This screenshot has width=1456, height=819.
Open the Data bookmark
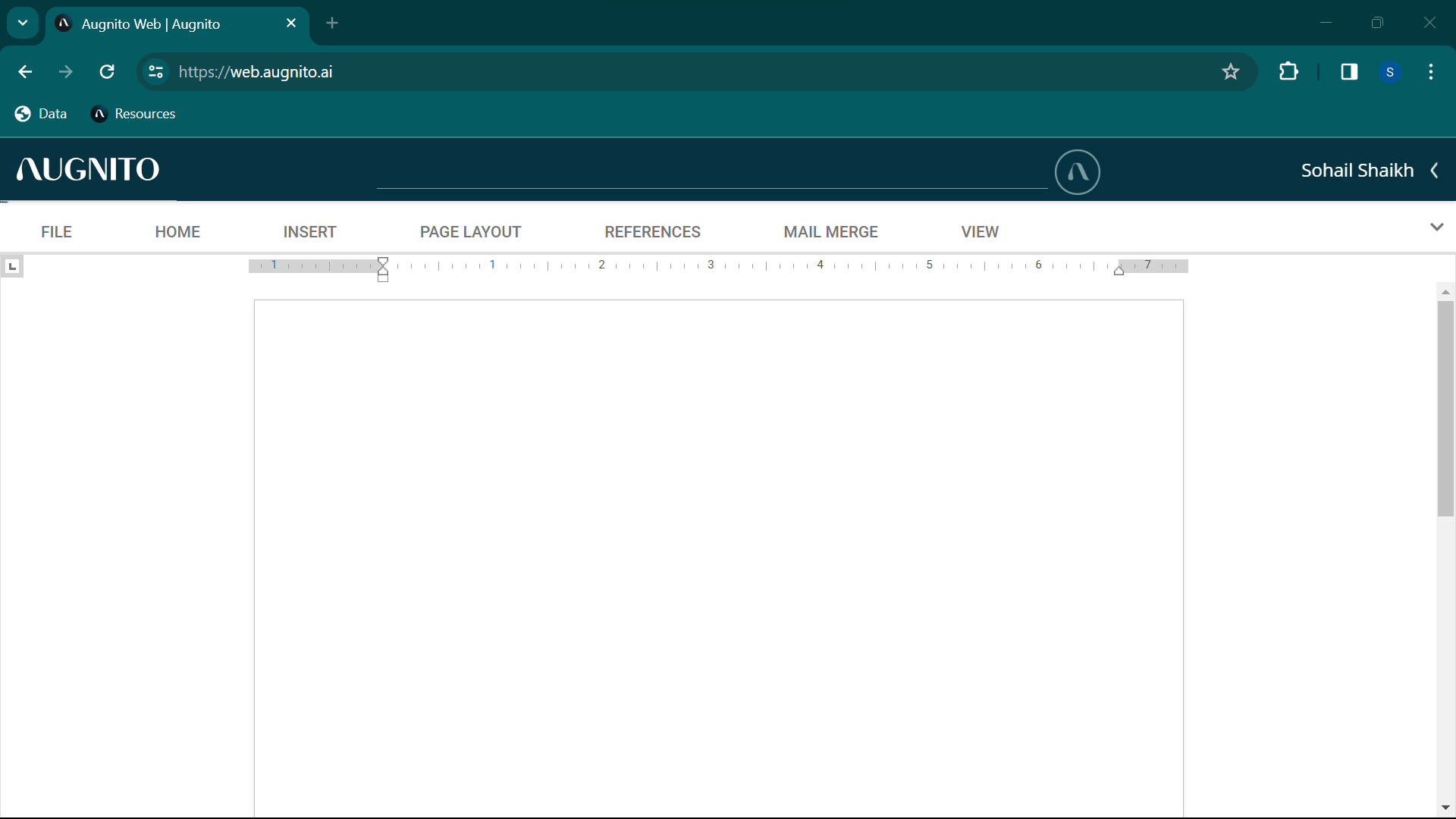point(41,114)
